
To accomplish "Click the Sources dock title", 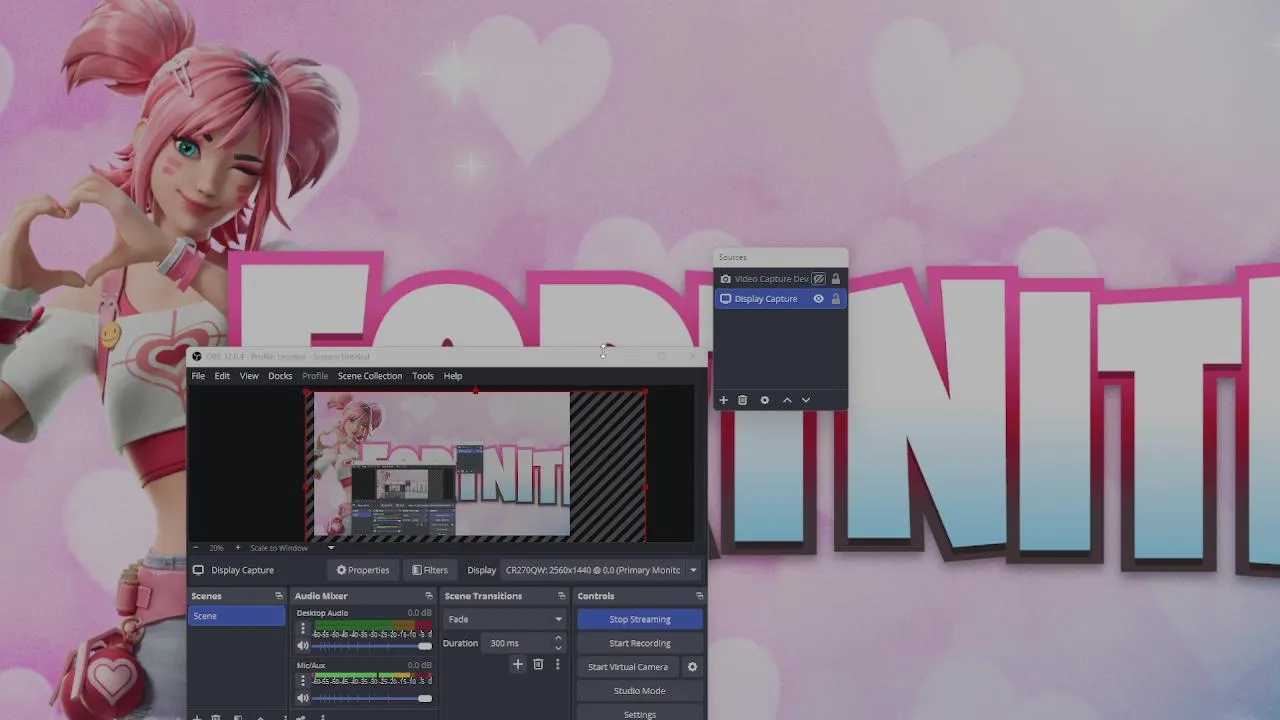I will click(x=733, y=257).
